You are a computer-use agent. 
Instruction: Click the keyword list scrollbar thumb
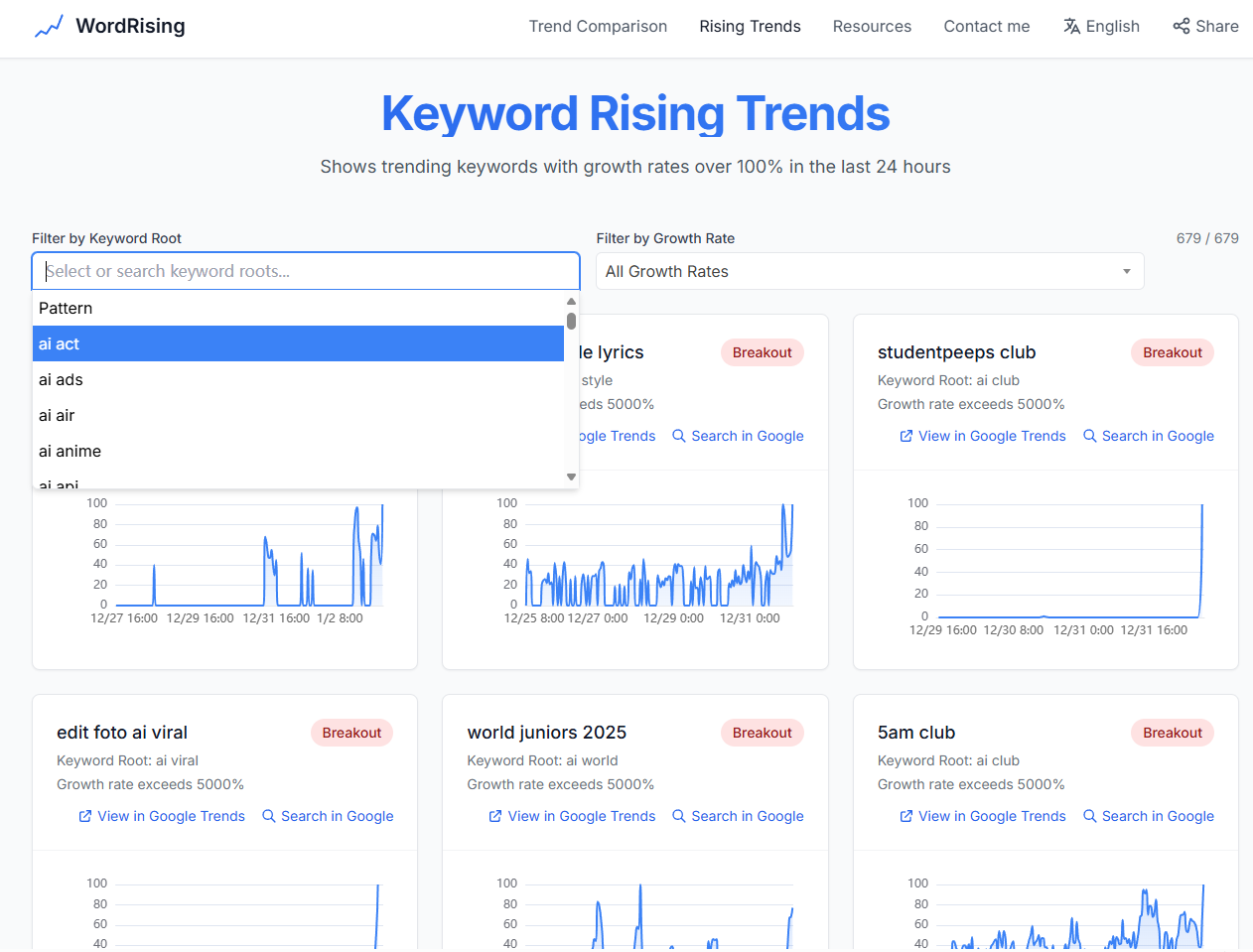point(571,321)
